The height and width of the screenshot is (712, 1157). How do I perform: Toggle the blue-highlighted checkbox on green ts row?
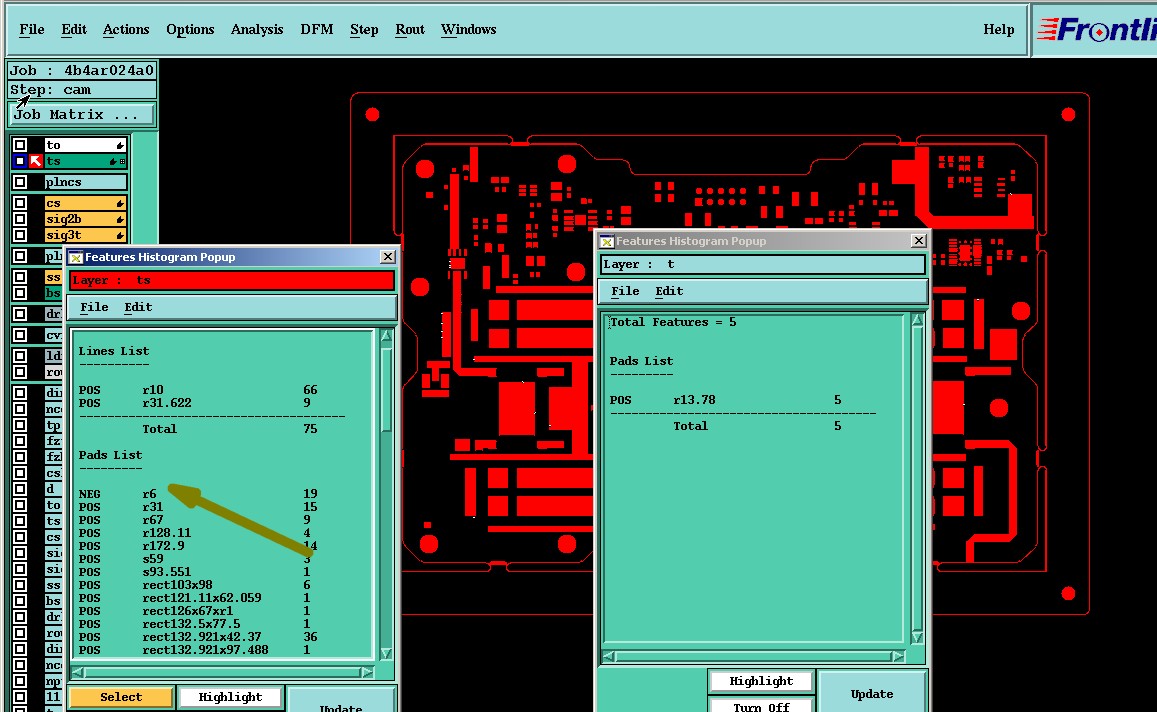(20, 161)
